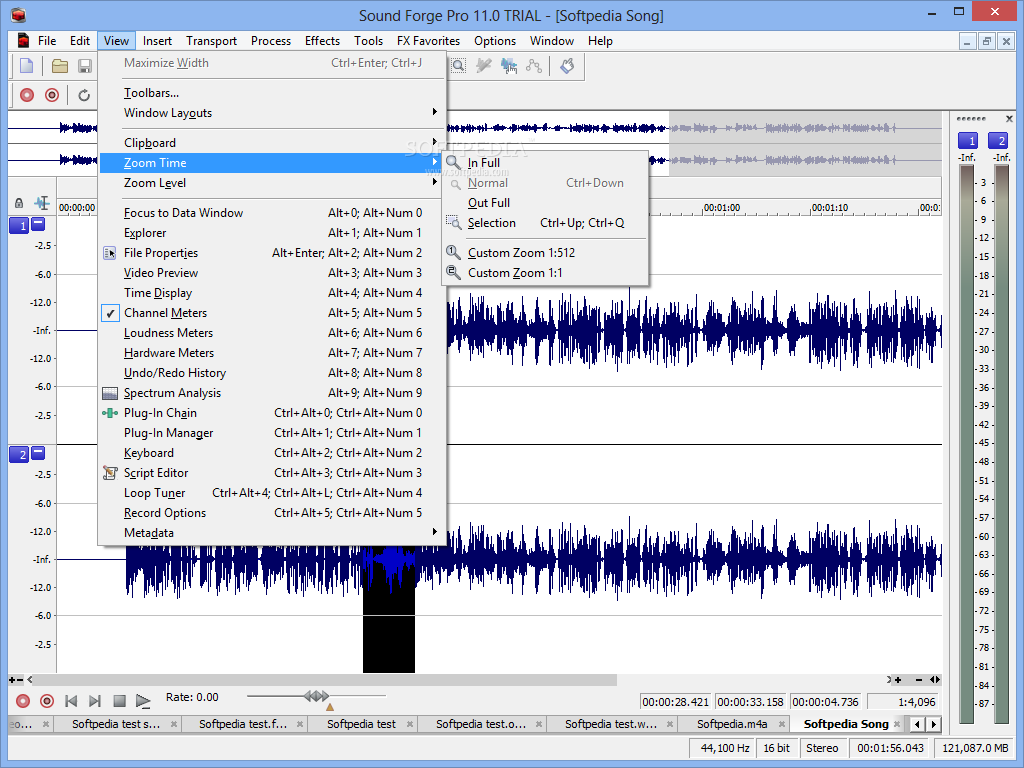This screenshot has height=768, width=1024.
Task: Open the Zoom Time submenu entry
Action: [273, 163]
